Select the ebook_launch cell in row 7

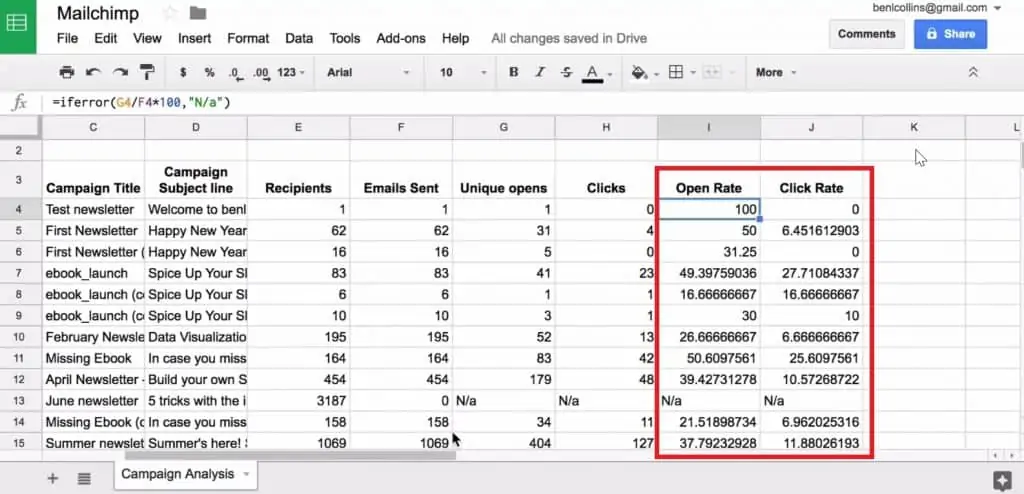coord(93,273)
